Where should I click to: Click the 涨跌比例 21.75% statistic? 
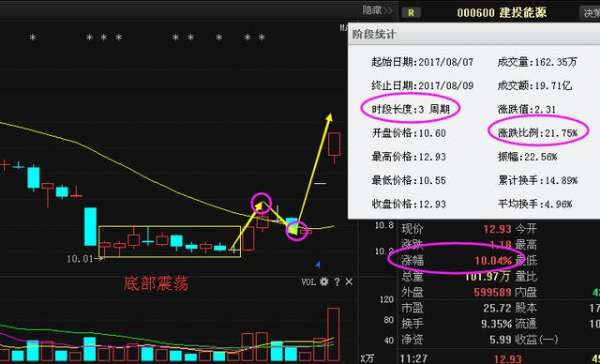click(538, 133)
